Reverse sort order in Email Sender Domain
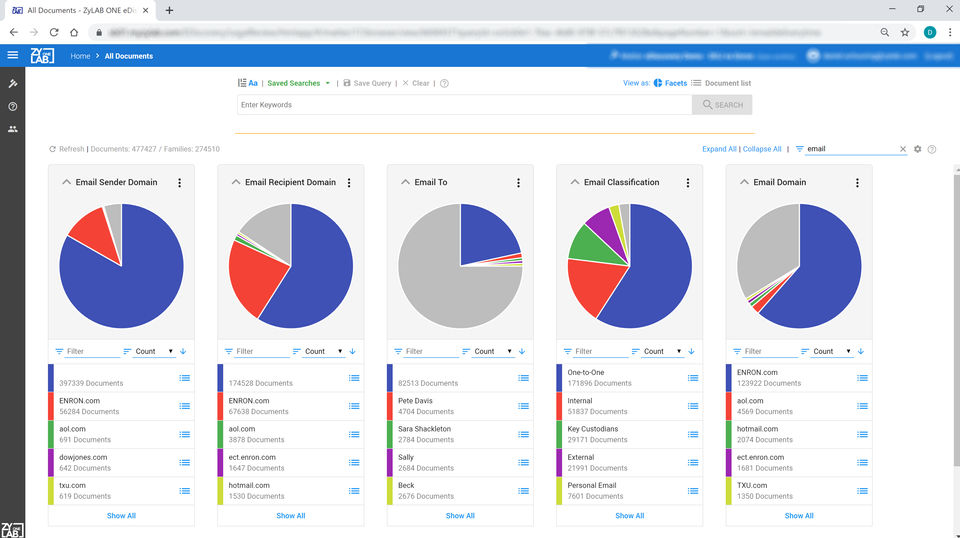The width and height of the screenshot is (960, 538). tap(183, 351)
